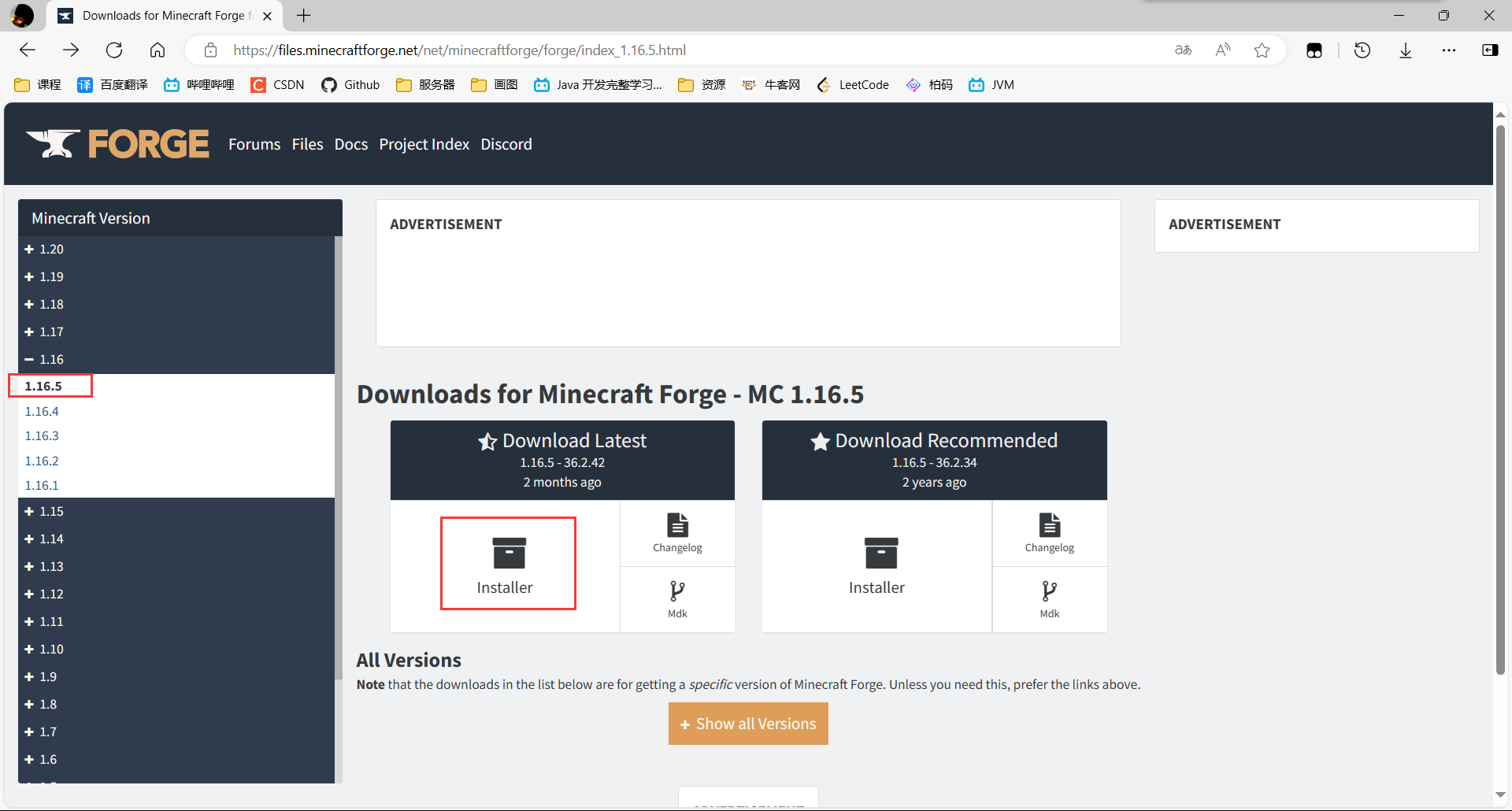Open the 百度翻译 bookmark

(x=113, y=85)
